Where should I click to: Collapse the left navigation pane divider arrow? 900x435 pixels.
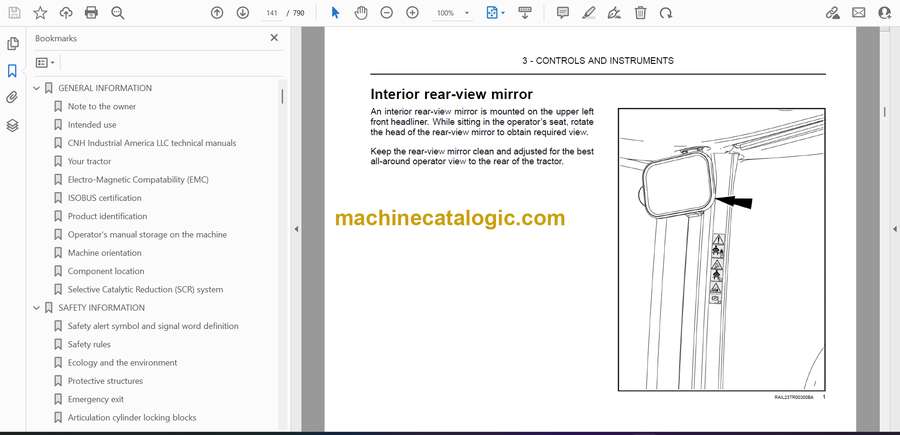pyautogui.click(x=296, y=229)
